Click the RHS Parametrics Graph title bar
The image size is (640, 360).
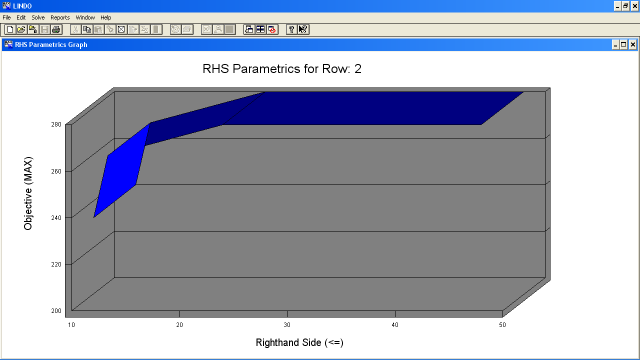(306, 44)
